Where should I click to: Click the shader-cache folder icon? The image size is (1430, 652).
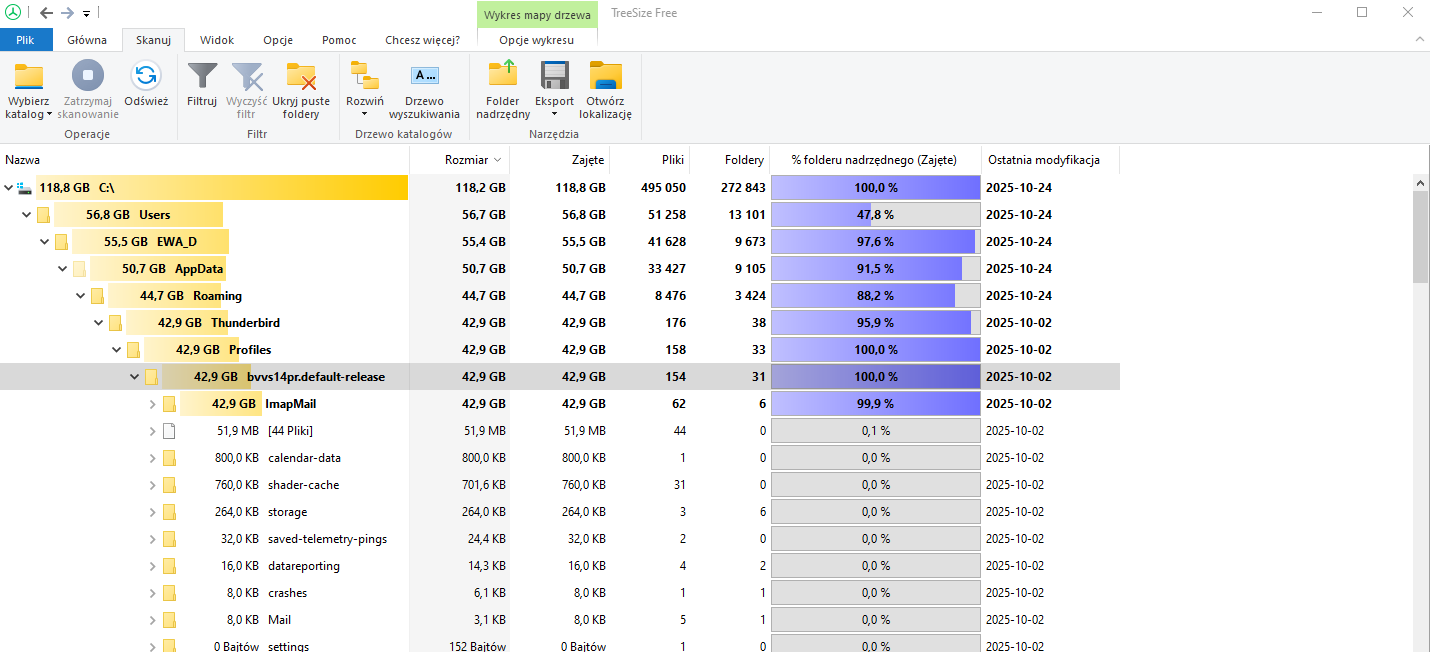(169, 485)
